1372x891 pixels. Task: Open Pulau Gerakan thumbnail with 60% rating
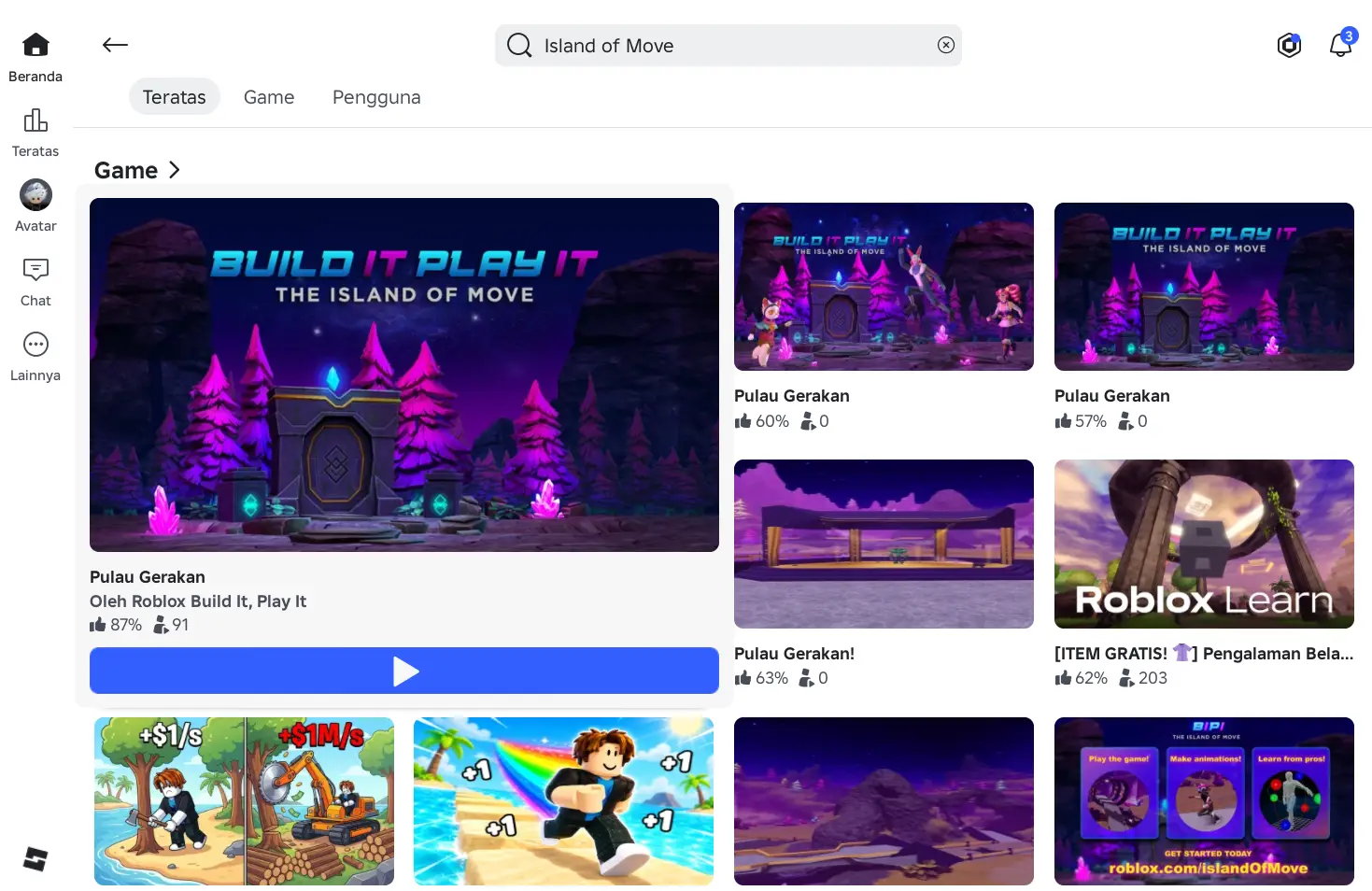884,287
